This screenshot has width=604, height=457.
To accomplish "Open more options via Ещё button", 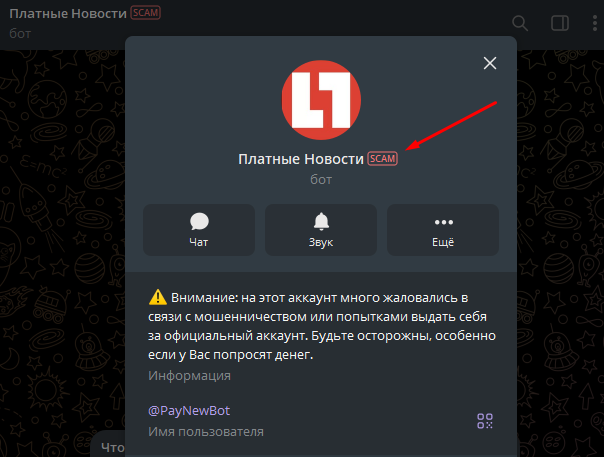I will tap(443, 230).
